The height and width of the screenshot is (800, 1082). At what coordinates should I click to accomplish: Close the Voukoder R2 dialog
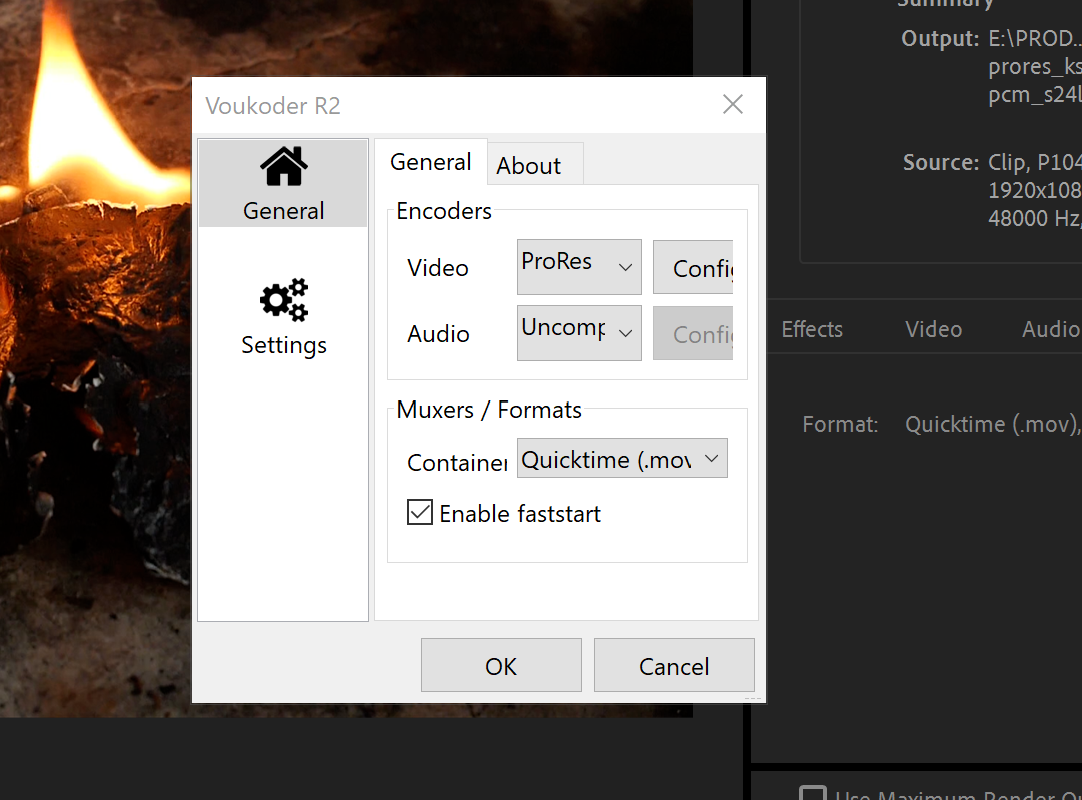[x=733, y=105]
